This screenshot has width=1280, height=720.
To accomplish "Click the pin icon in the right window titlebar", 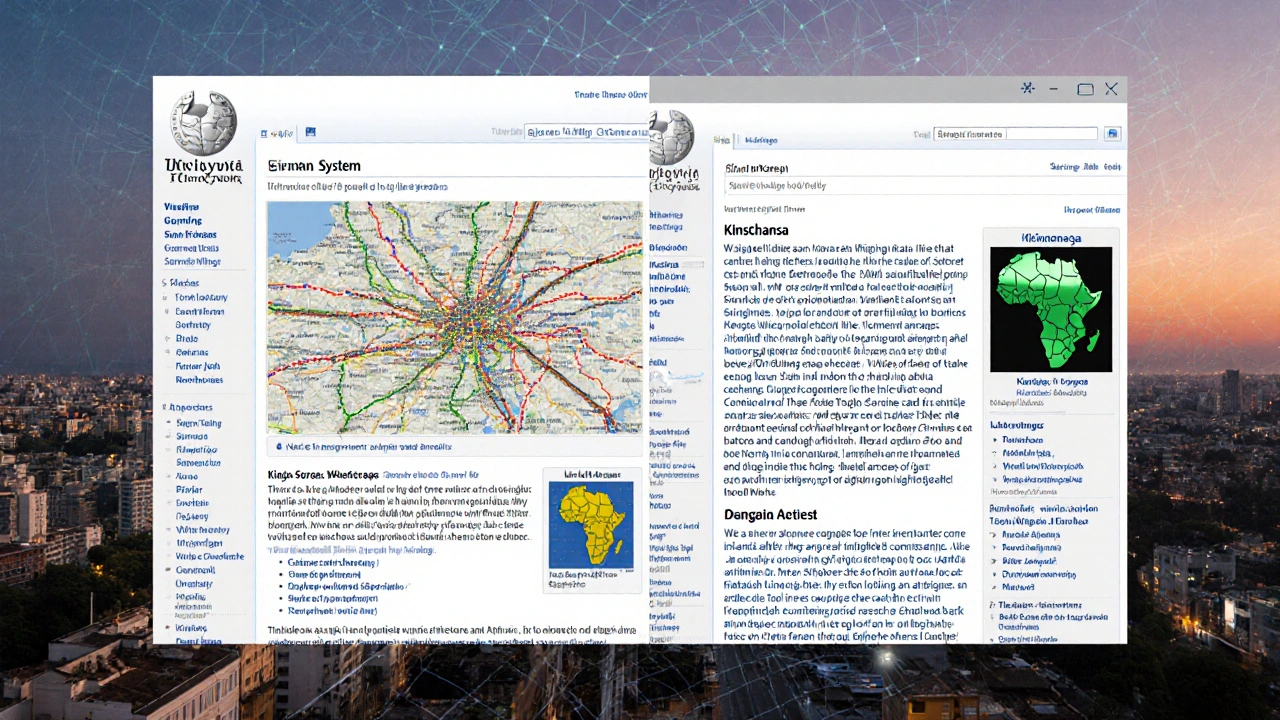I will click(1027, 89).
